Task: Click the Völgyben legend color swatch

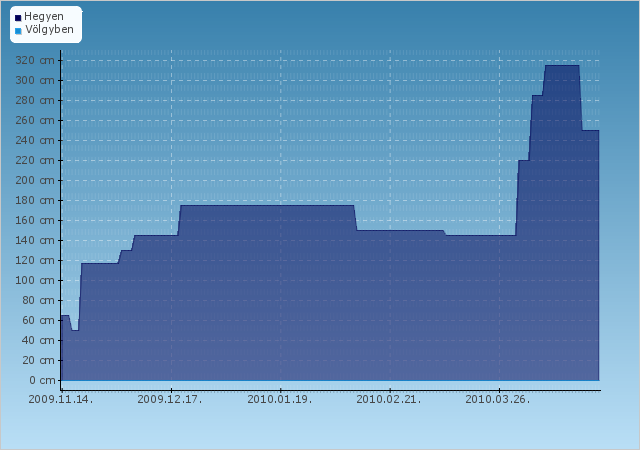Action: (x=18, y=31)
